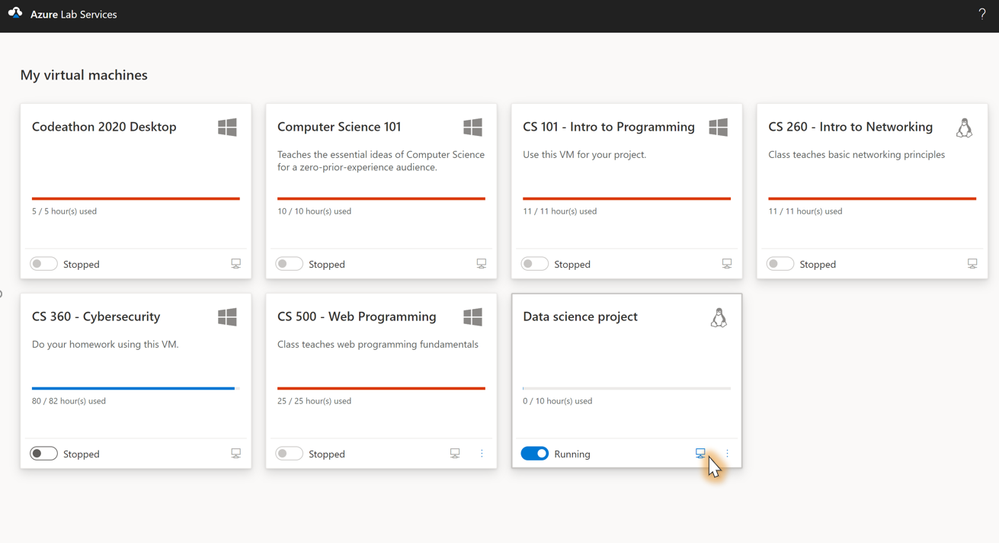999x543 pixels.
Task: Click red usage bar on Codeathon 2020 Desktop
Action: click(136, 198)
